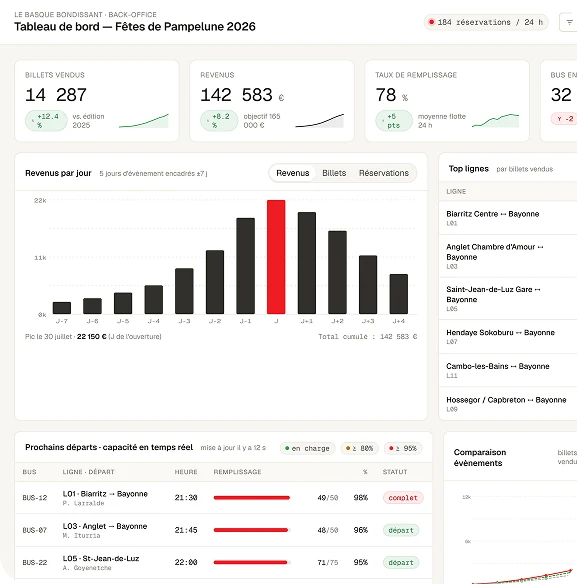
Task: Click the 21:45 departure time
Action: click(x=186, y=530)
